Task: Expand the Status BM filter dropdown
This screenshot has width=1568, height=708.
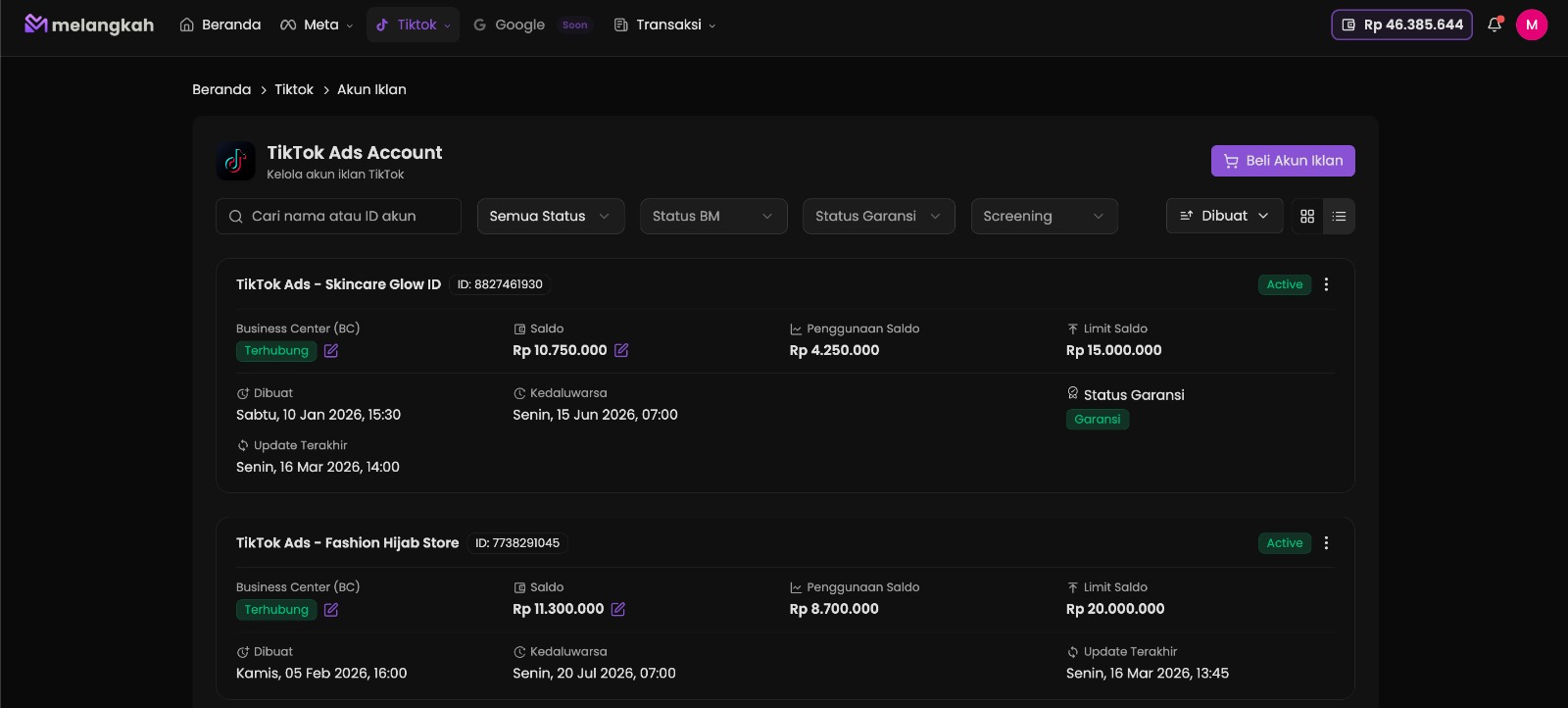Action: (713, 216)
